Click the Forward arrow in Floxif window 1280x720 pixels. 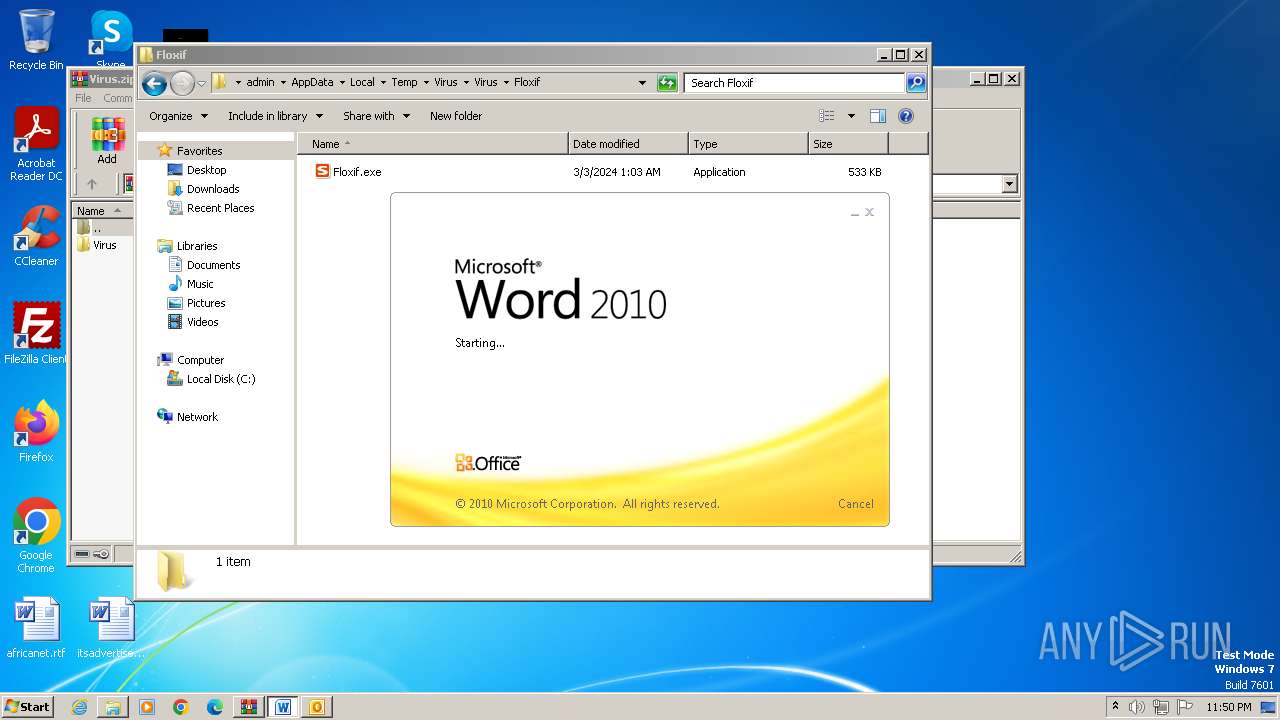click(182, 83)
